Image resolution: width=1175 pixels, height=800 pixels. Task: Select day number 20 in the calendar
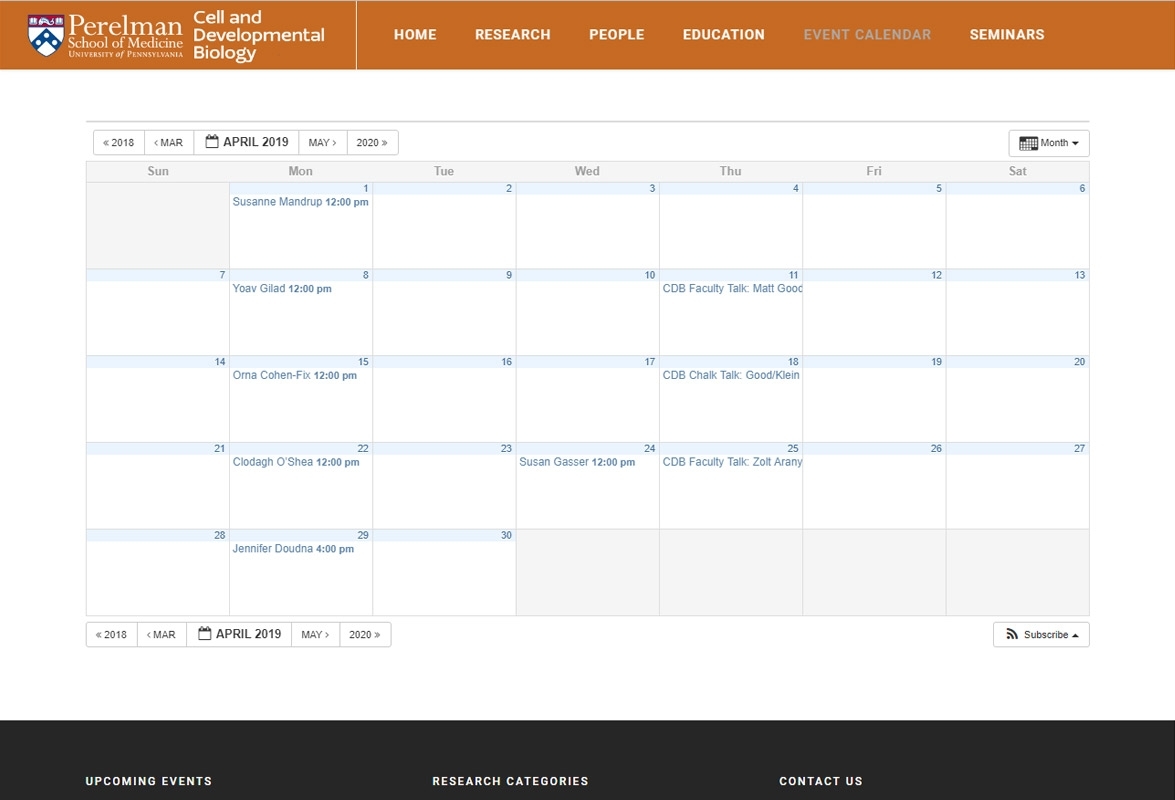1080,363
